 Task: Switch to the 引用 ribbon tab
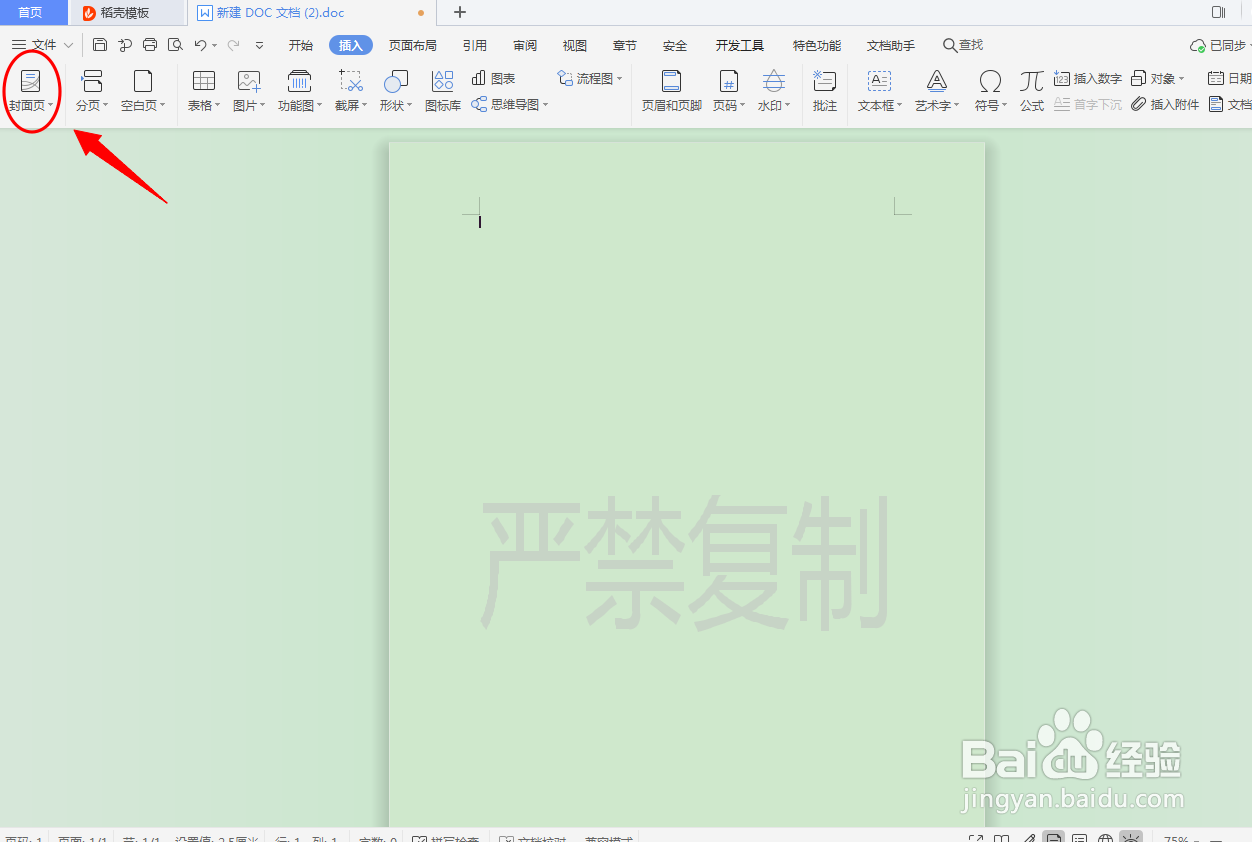tap(475, 45)
